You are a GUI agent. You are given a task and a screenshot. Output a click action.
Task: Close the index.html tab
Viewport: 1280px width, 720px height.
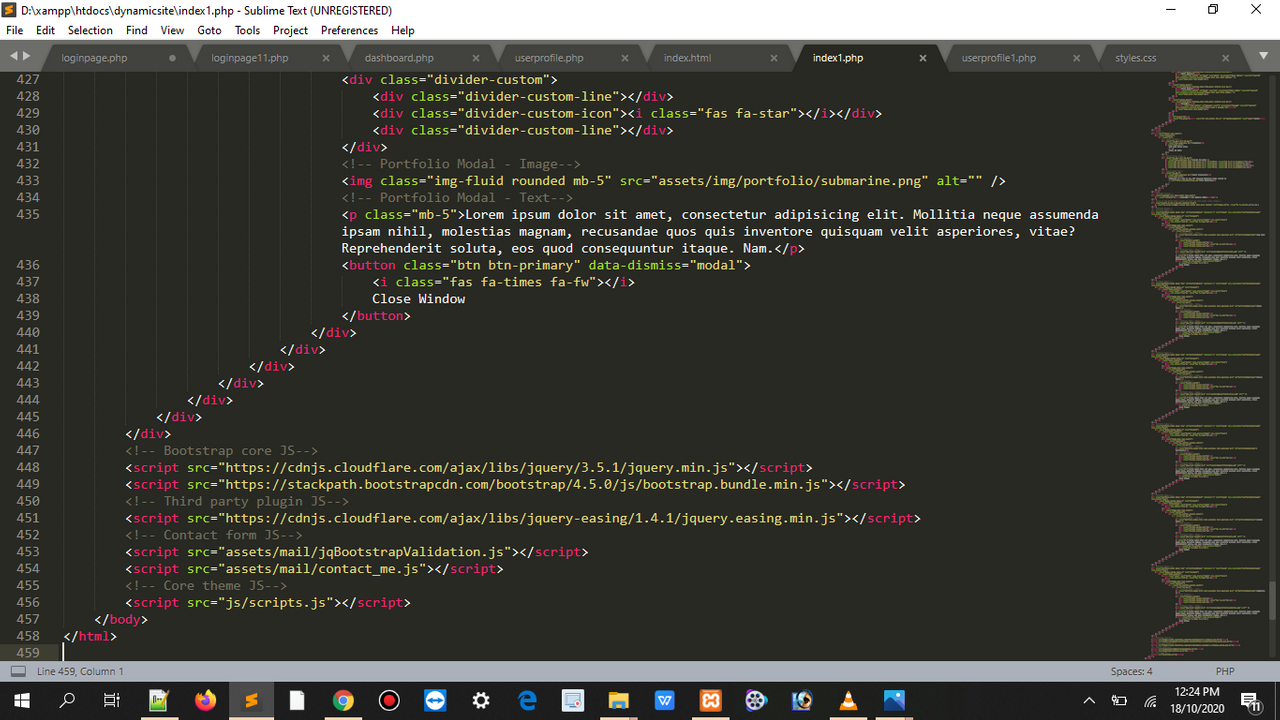[774, 58]
